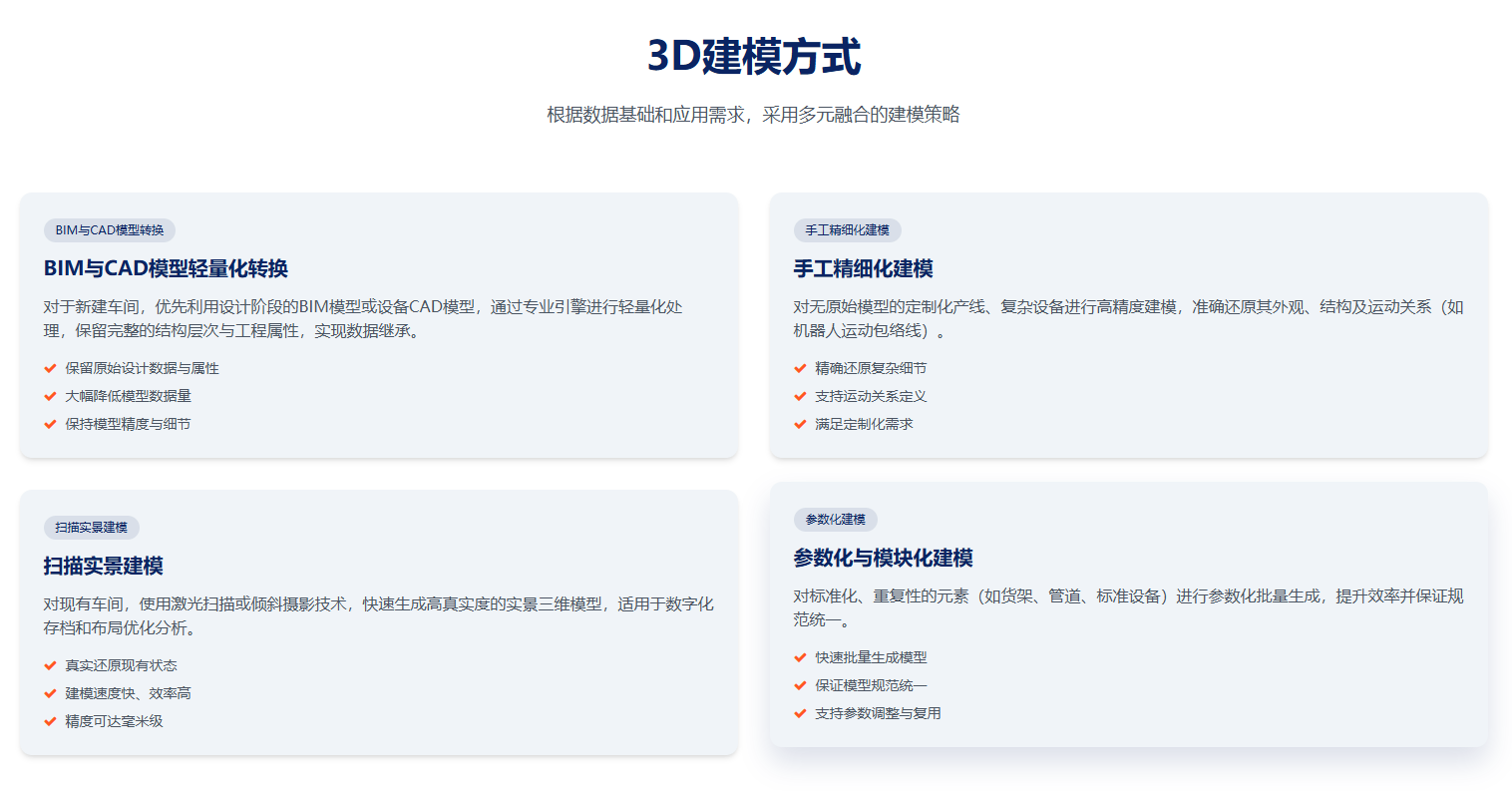Click the text 建模速度快、效率高
Viewport: 1512px width, 791px height.
(129, 693)
